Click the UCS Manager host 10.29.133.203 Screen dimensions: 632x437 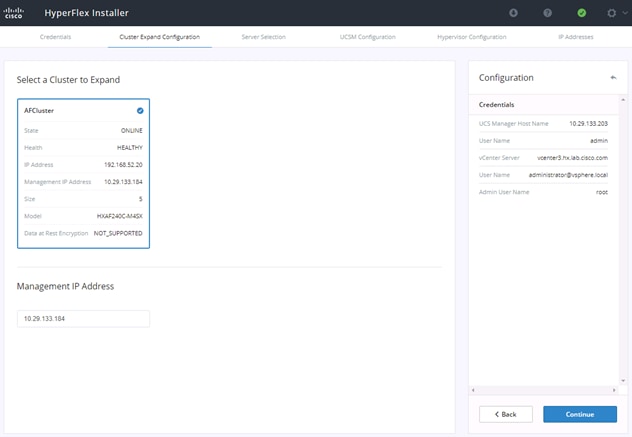coord(588,123)
